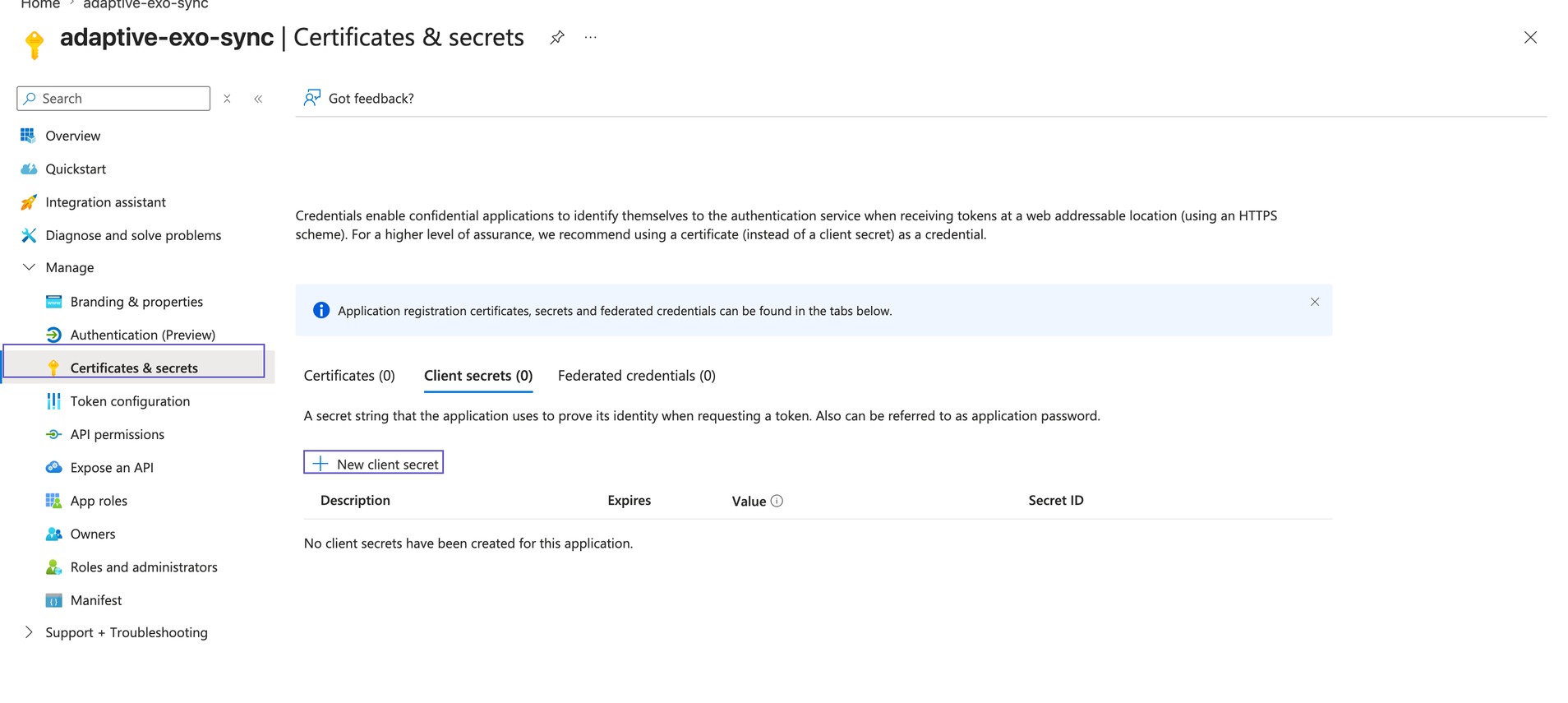Collapse the sidebar with double chevron
1568x703 pixels.
258,99
